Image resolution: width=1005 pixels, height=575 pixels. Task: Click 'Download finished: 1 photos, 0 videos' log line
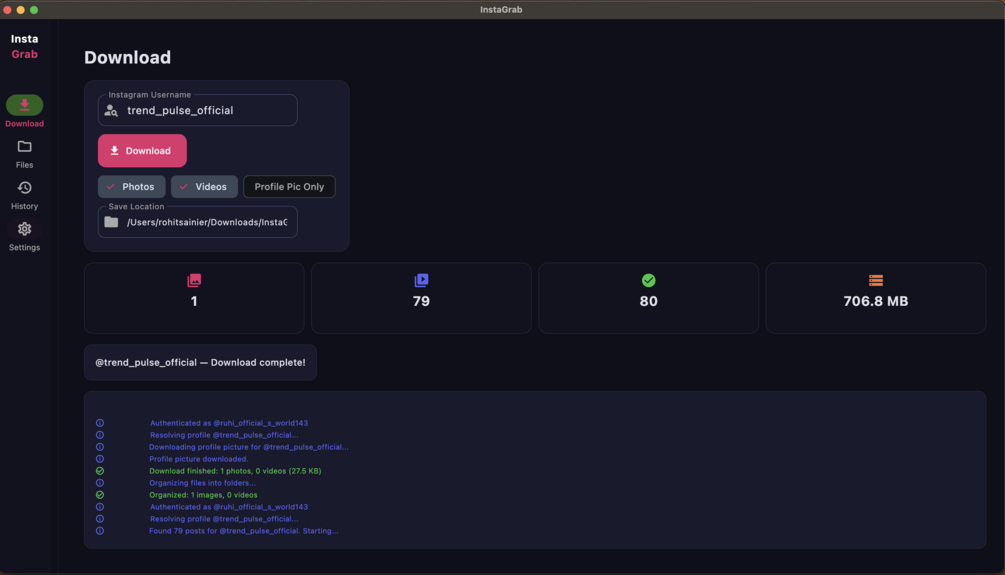tap(235, 471)
